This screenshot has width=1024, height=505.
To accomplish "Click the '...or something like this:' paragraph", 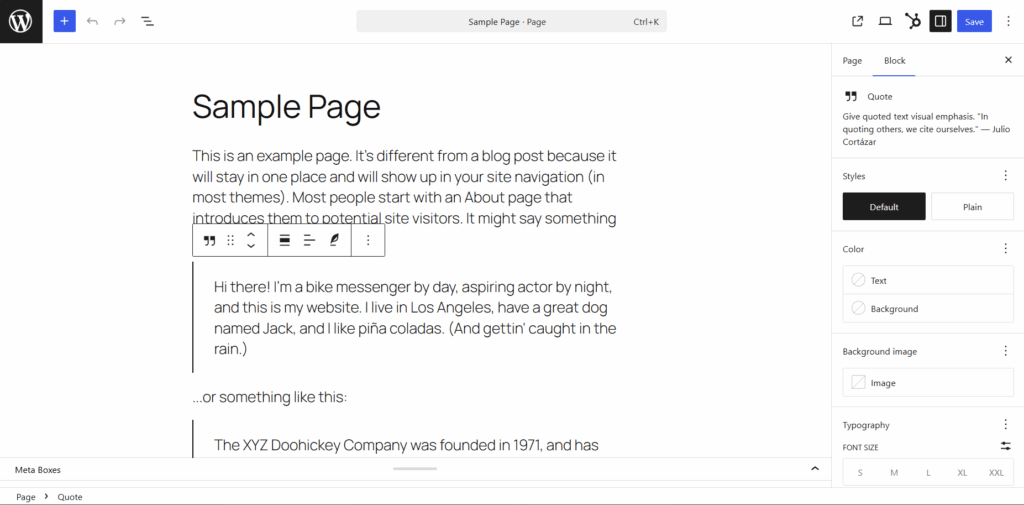I will click(x=270, y=397).
